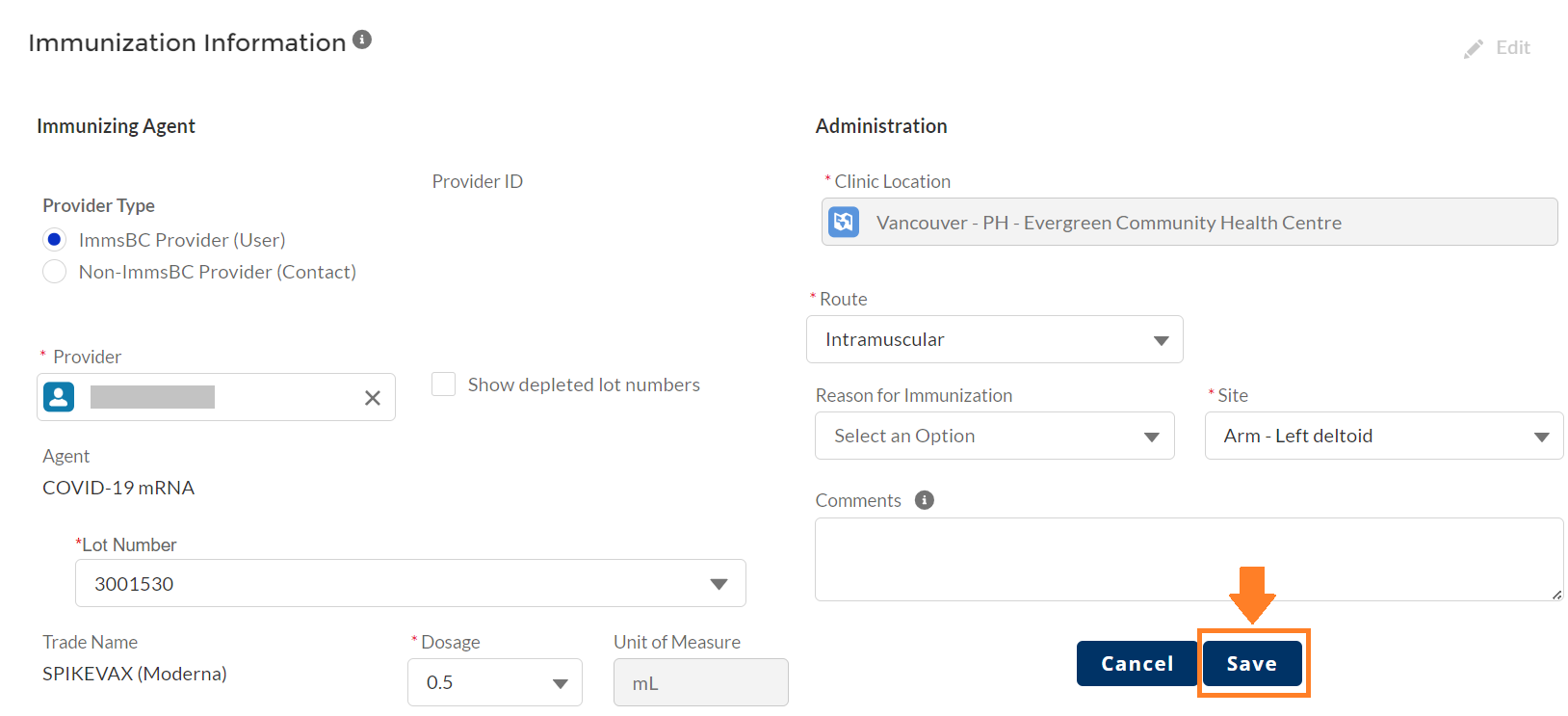Click the SPIKEVAX (Moderna) trade name text

[135, 674]
